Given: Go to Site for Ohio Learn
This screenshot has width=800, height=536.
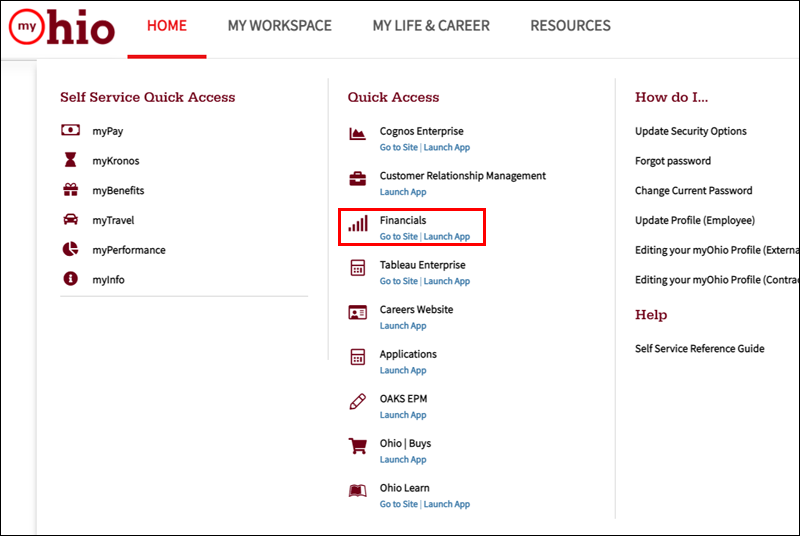Looking at the screenshot, I should tap(398, 504).
